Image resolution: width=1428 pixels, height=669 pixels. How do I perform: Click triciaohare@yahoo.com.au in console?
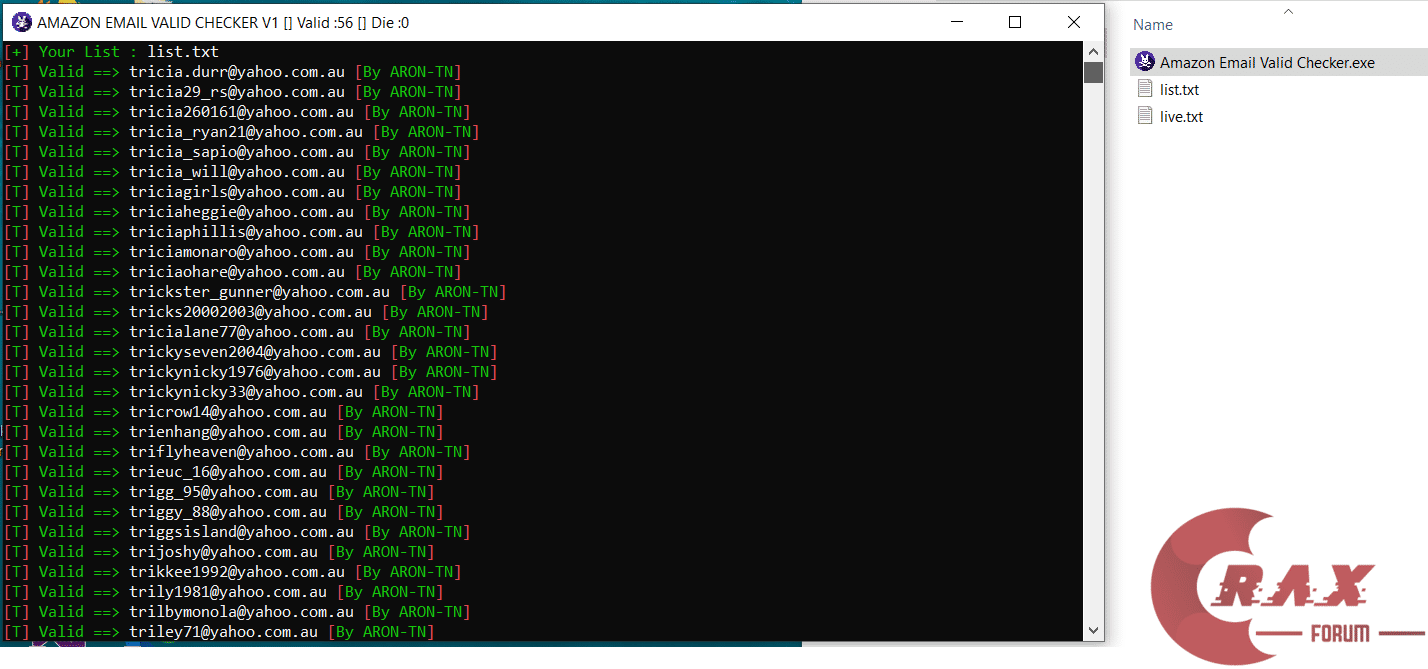click(x=237, y=271)
